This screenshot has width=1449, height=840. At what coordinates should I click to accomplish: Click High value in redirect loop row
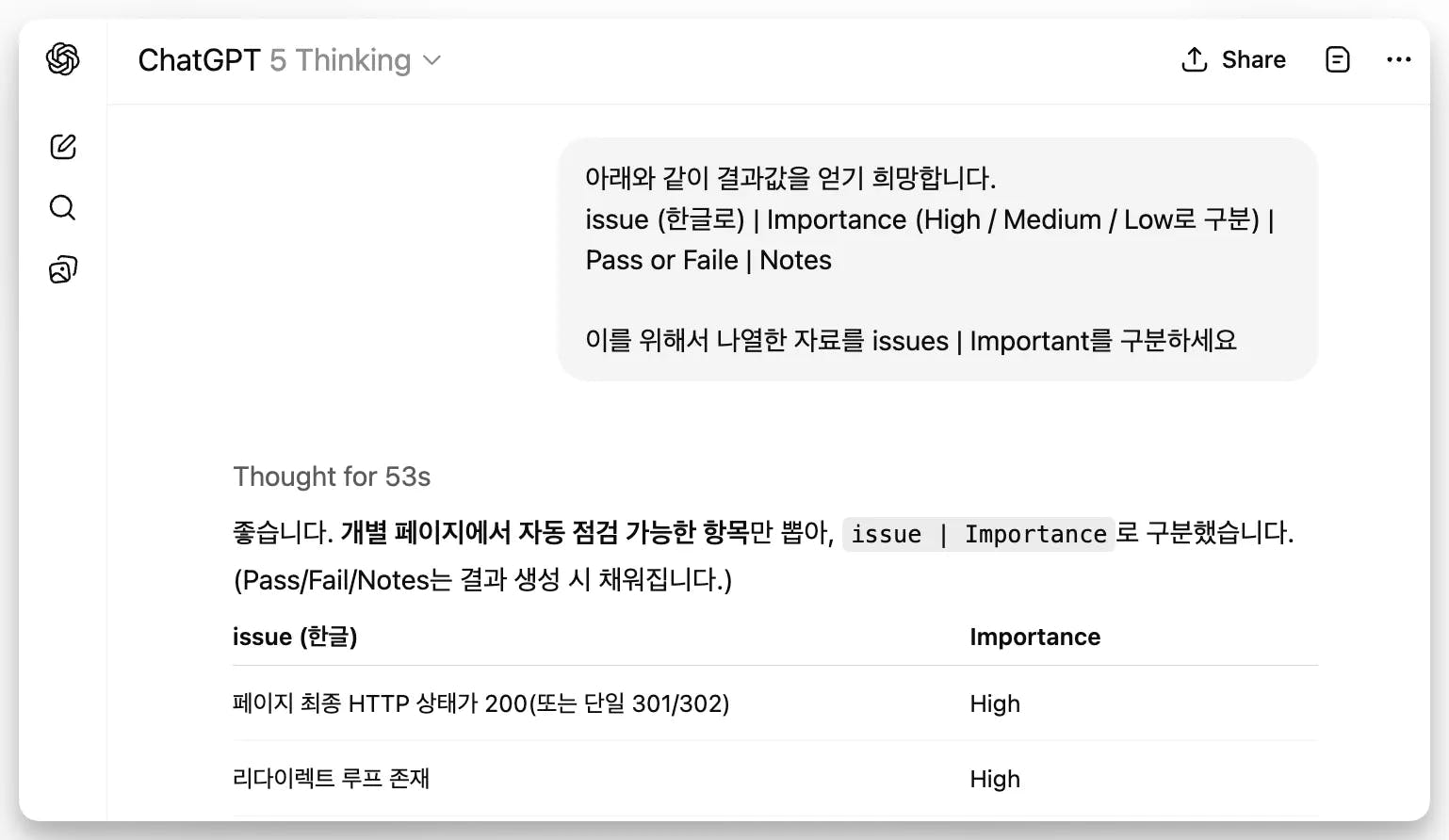tap(995, 779)
